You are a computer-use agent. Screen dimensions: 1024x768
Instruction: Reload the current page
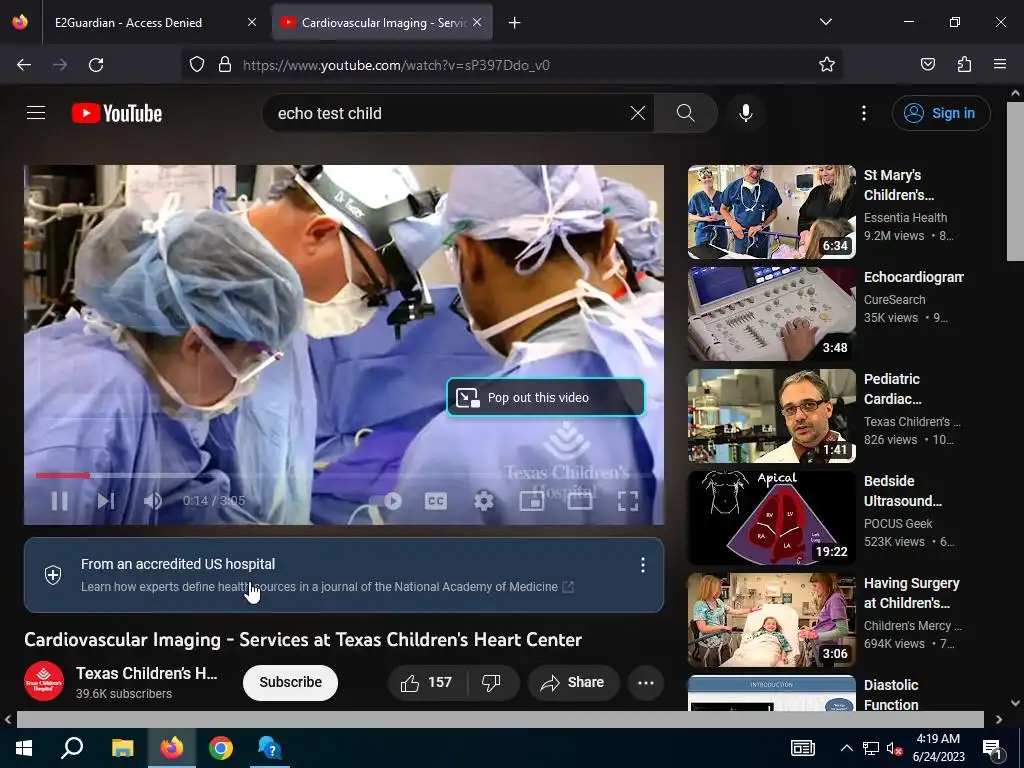(96, 65)
